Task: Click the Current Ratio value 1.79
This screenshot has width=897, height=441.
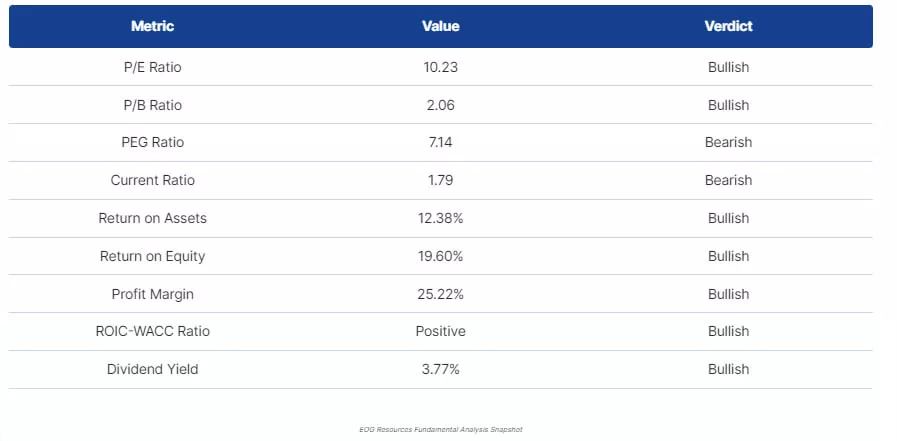Action: tap(440, 180)
